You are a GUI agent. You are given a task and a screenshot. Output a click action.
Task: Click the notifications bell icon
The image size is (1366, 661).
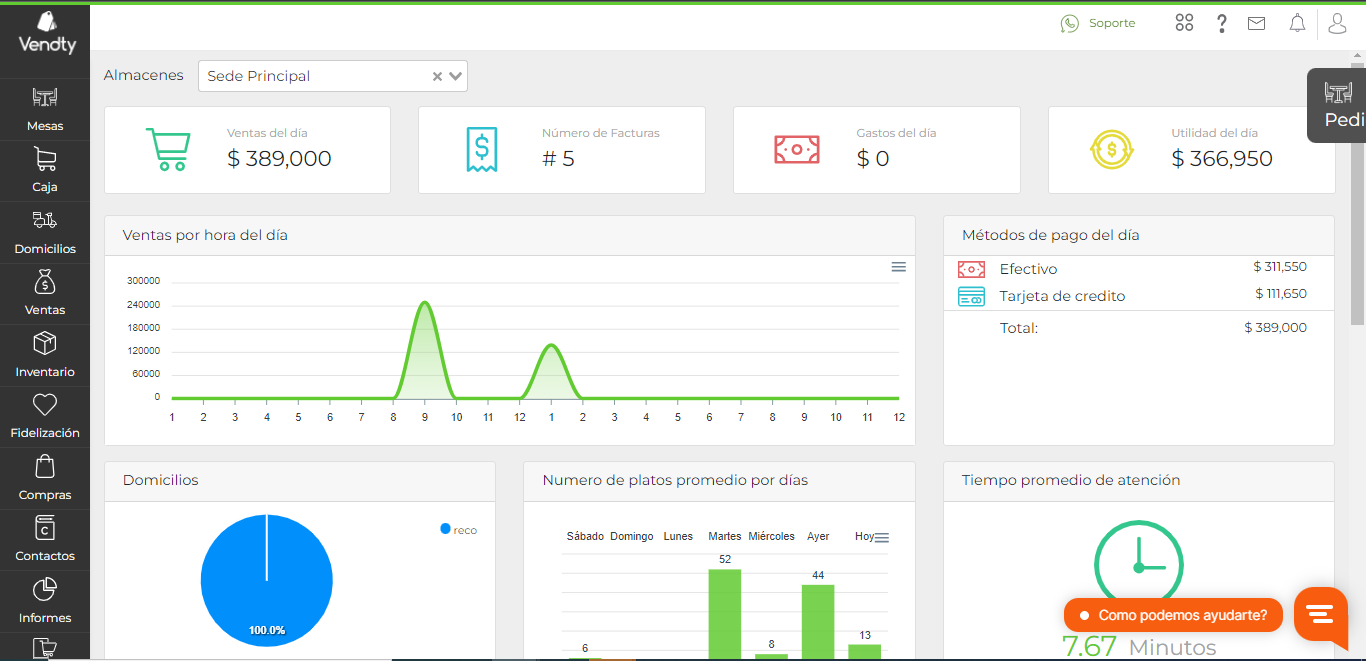[x=1297, y=23]
